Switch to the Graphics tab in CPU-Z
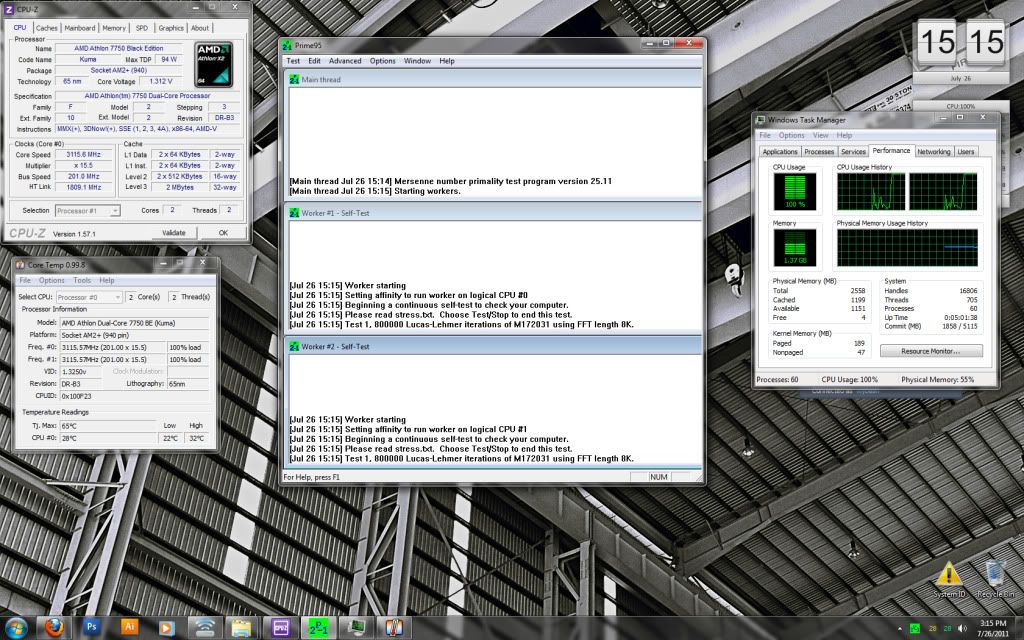Viewport: 1024px width, 640px height. click(171, 28)
